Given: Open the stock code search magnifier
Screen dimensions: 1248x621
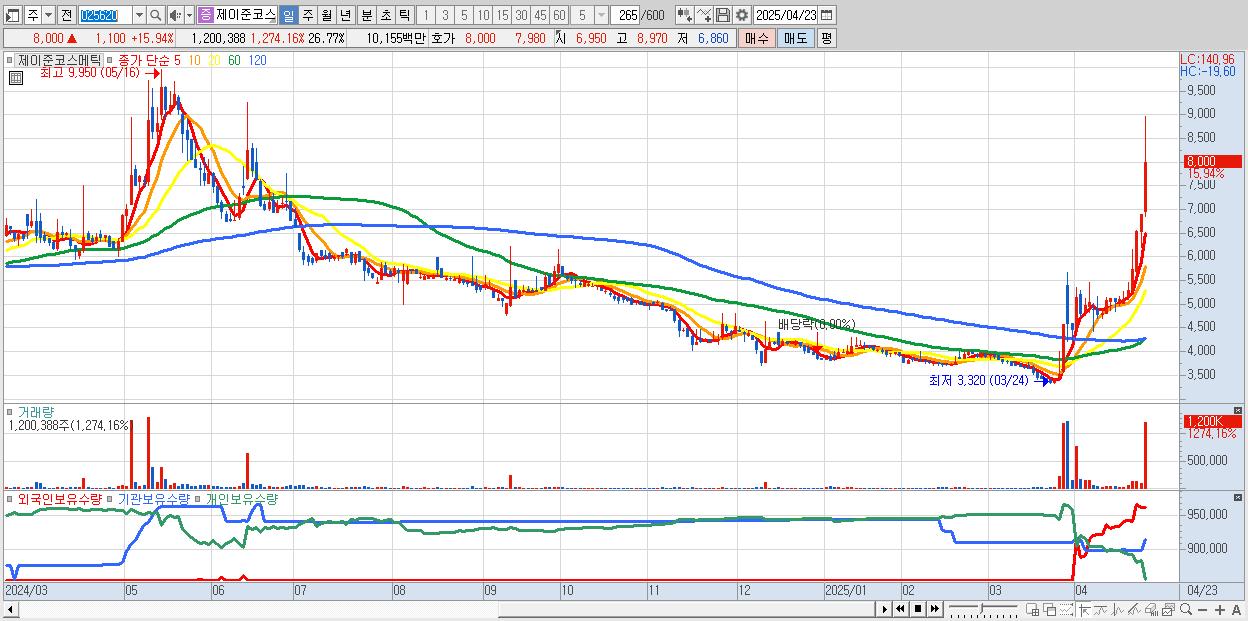Looking at the screenshot, I should tap(156, 15).
